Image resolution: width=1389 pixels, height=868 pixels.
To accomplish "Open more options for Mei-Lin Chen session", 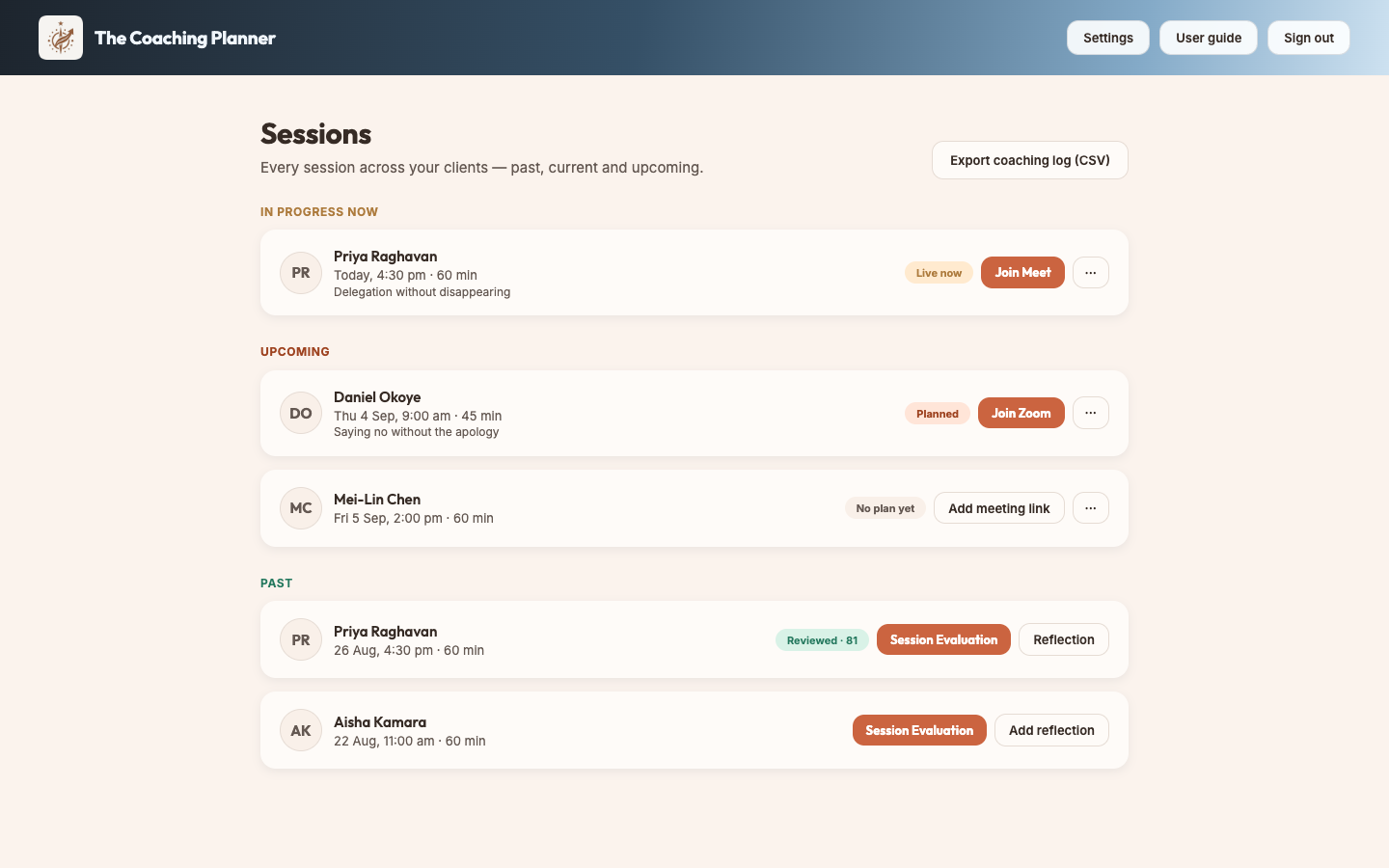I will point(1091,508).
